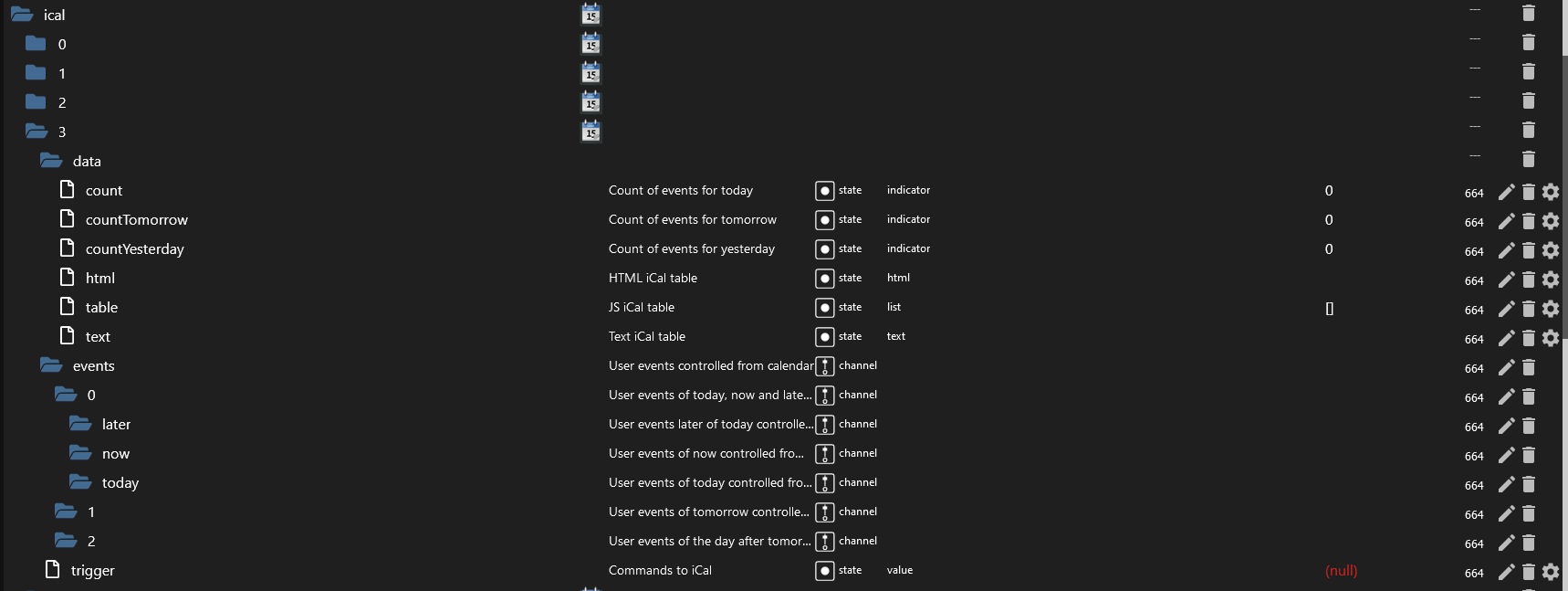Viewport: 1568px width, 591px height.
Task: Delete the countTomorrow state via trash icon
Action: (1529, 221)
